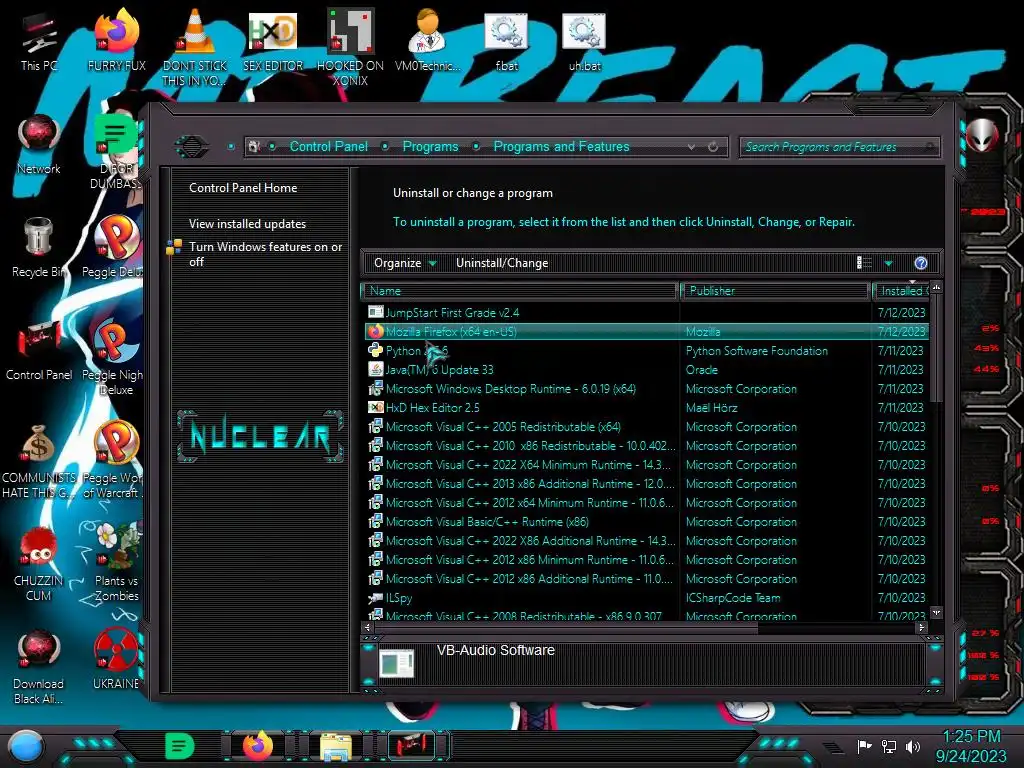Click the network tray icon
1024x768 pixels.
(889, 746)
